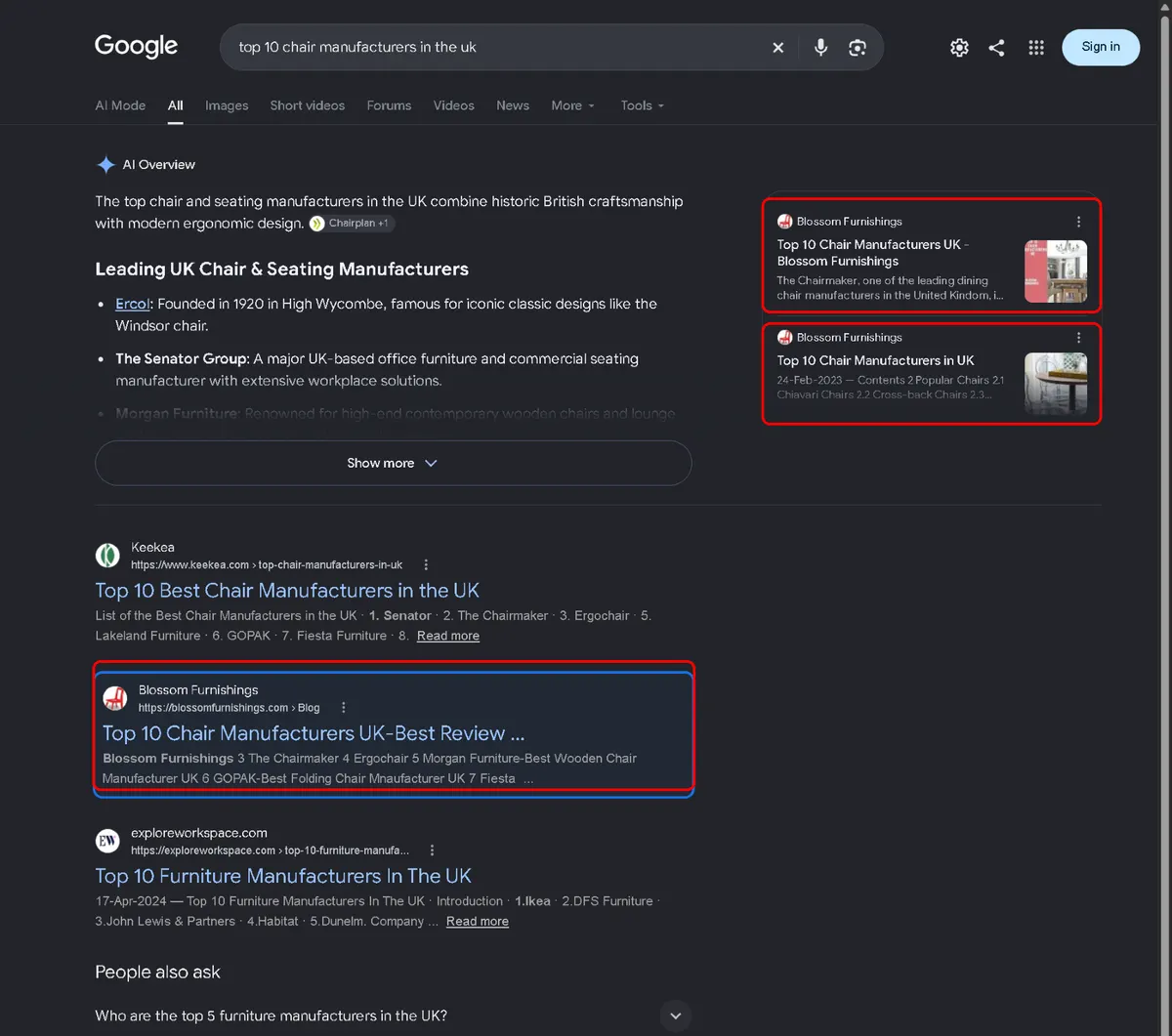Go to the Forums tab
The image size is (1172, 1036).
pos(389,105)
